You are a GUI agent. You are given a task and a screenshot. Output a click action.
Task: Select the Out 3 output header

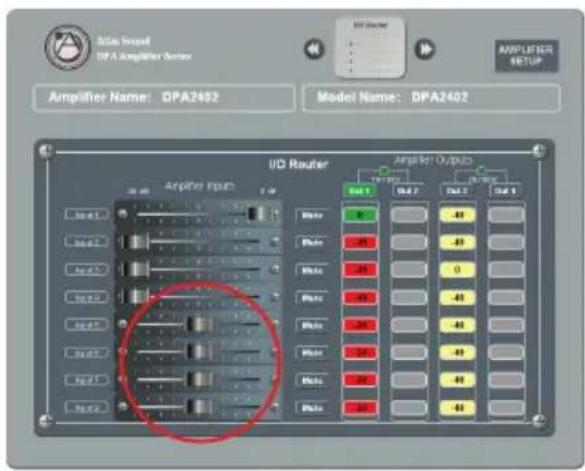point(457,191)
